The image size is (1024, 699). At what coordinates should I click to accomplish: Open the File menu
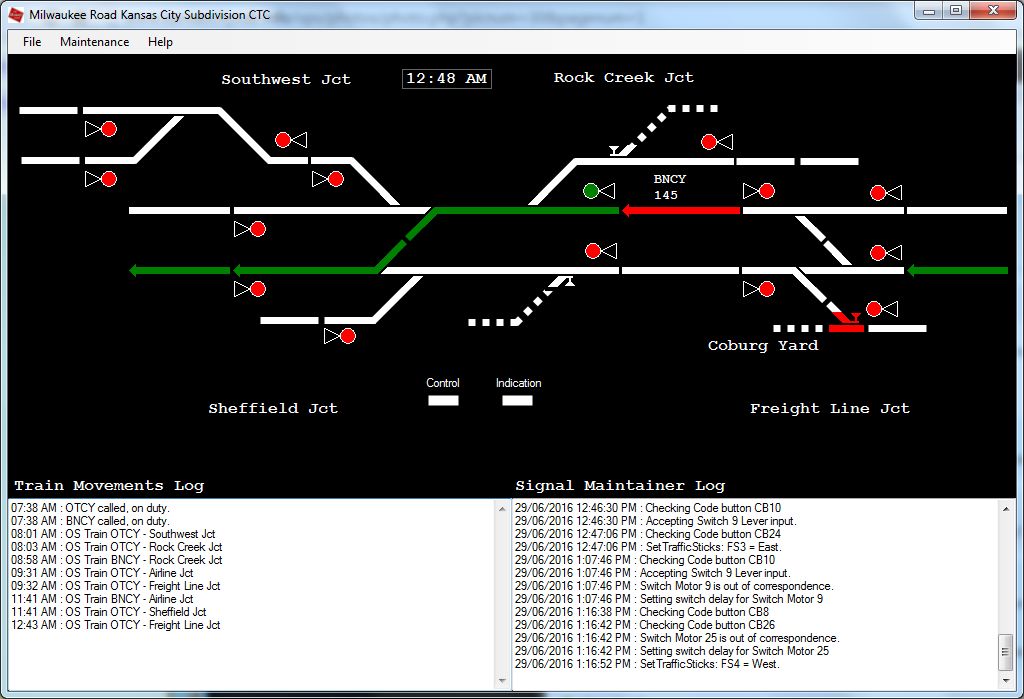click(32, 42)
